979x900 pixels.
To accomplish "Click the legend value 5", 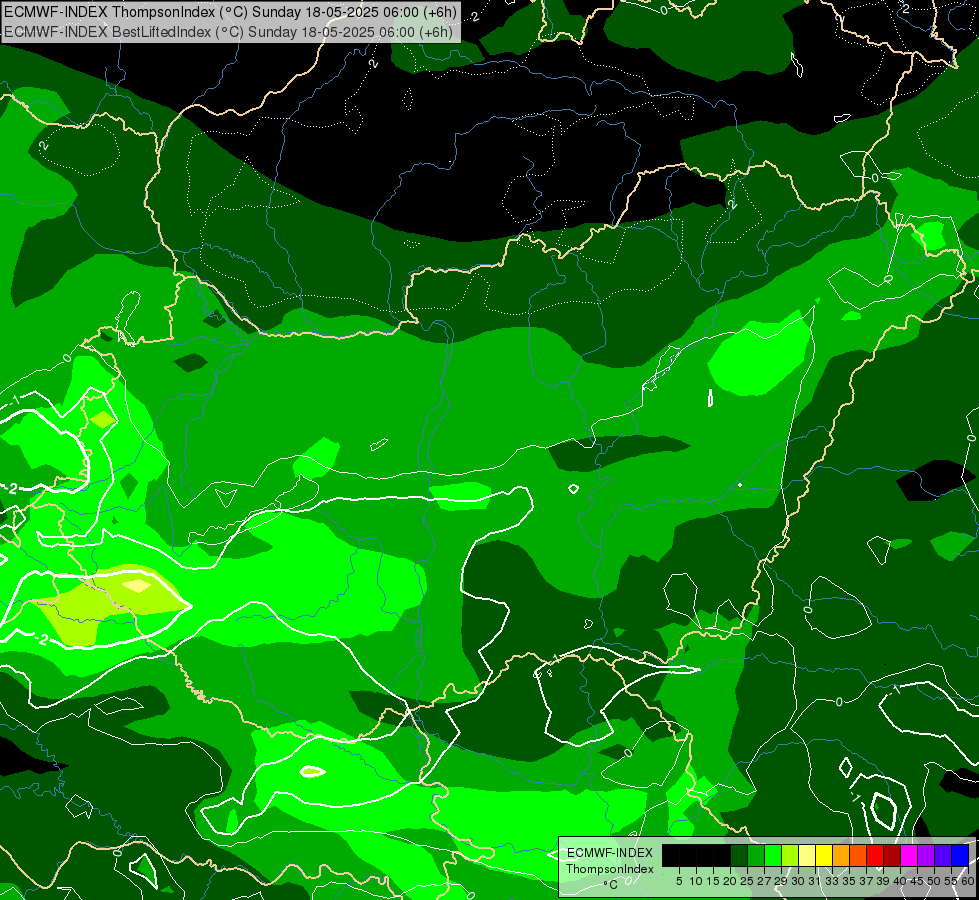I will 679,881.
